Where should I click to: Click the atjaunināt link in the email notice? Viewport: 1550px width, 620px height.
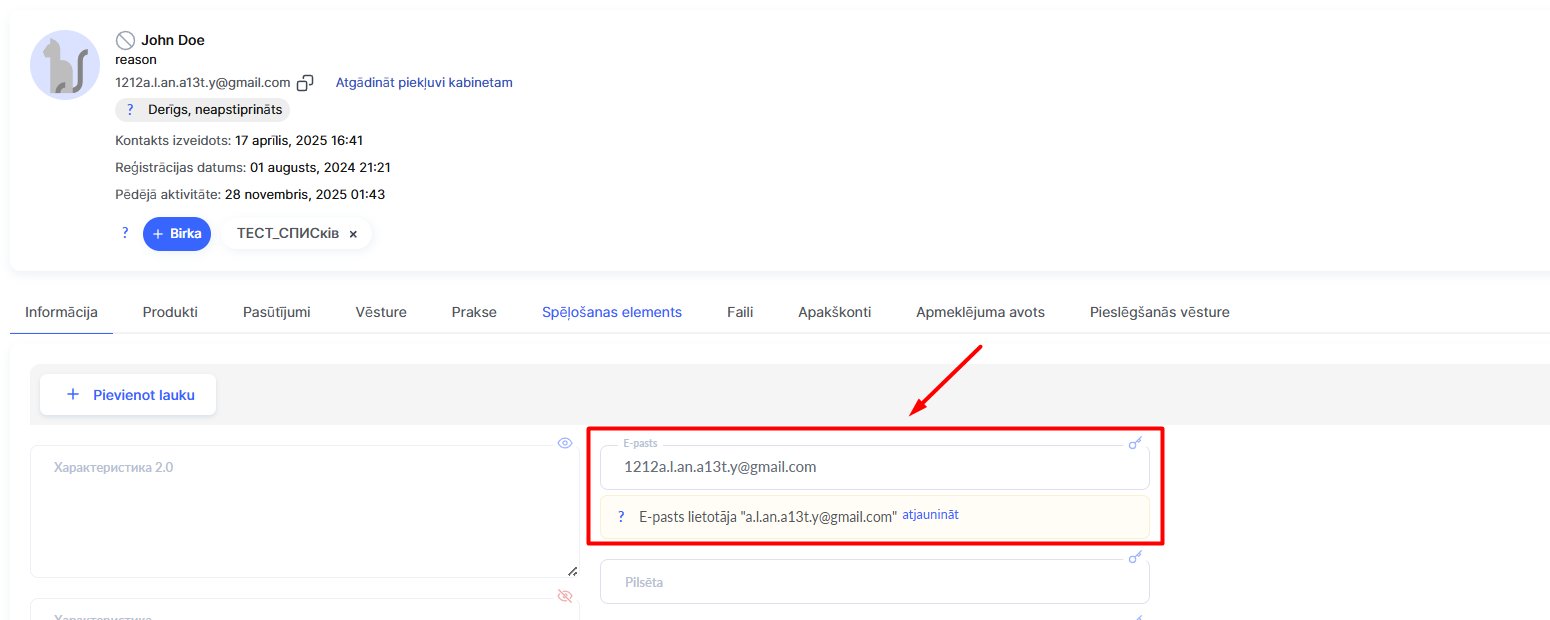click(x=930, y=515)
